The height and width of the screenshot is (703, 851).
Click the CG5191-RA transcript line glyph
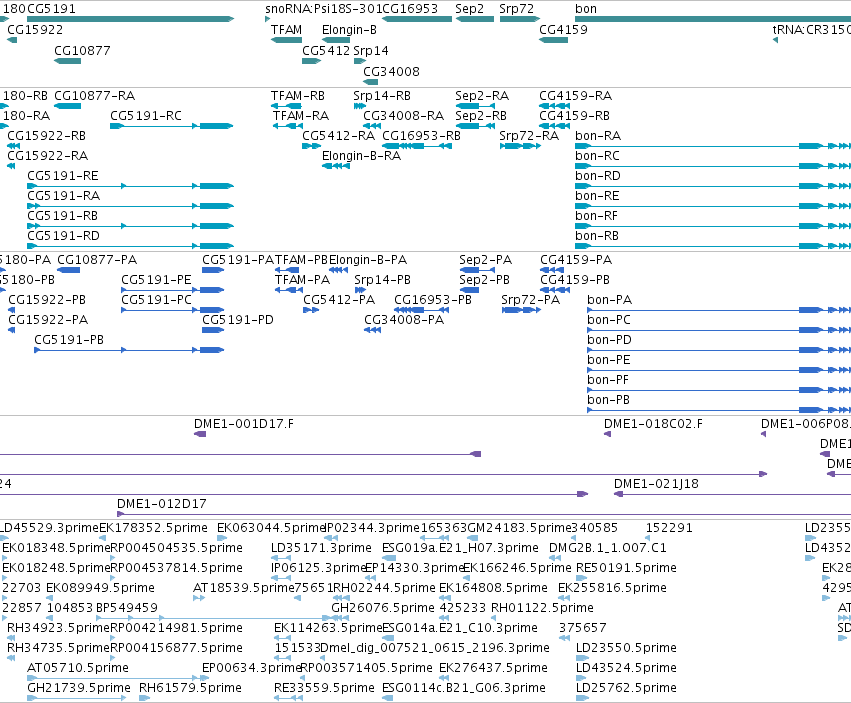[x=130, y=206]
